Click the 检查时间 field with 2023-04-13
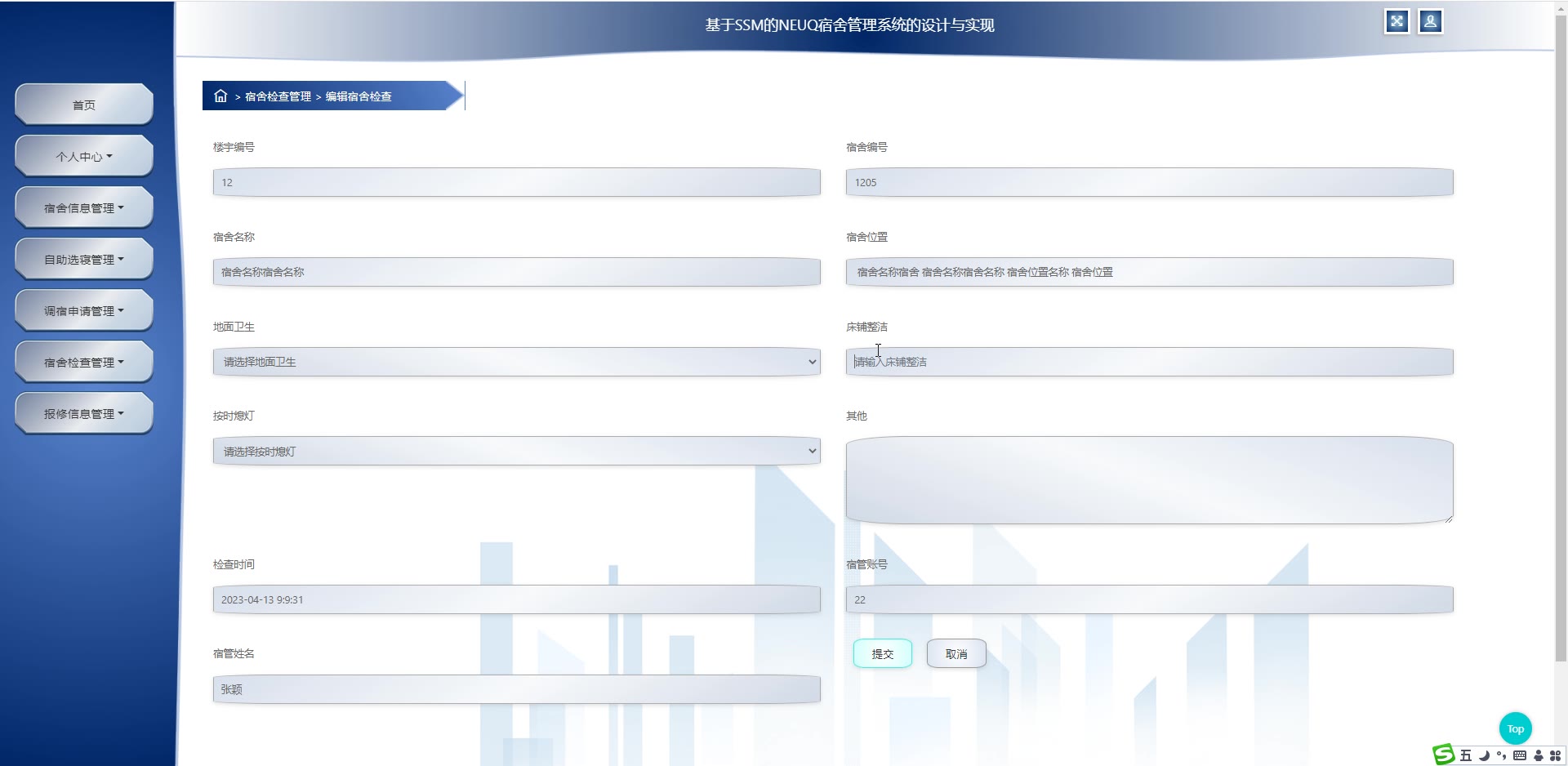Viewport: 1568px width, 766px height. (x=517, y=599)
